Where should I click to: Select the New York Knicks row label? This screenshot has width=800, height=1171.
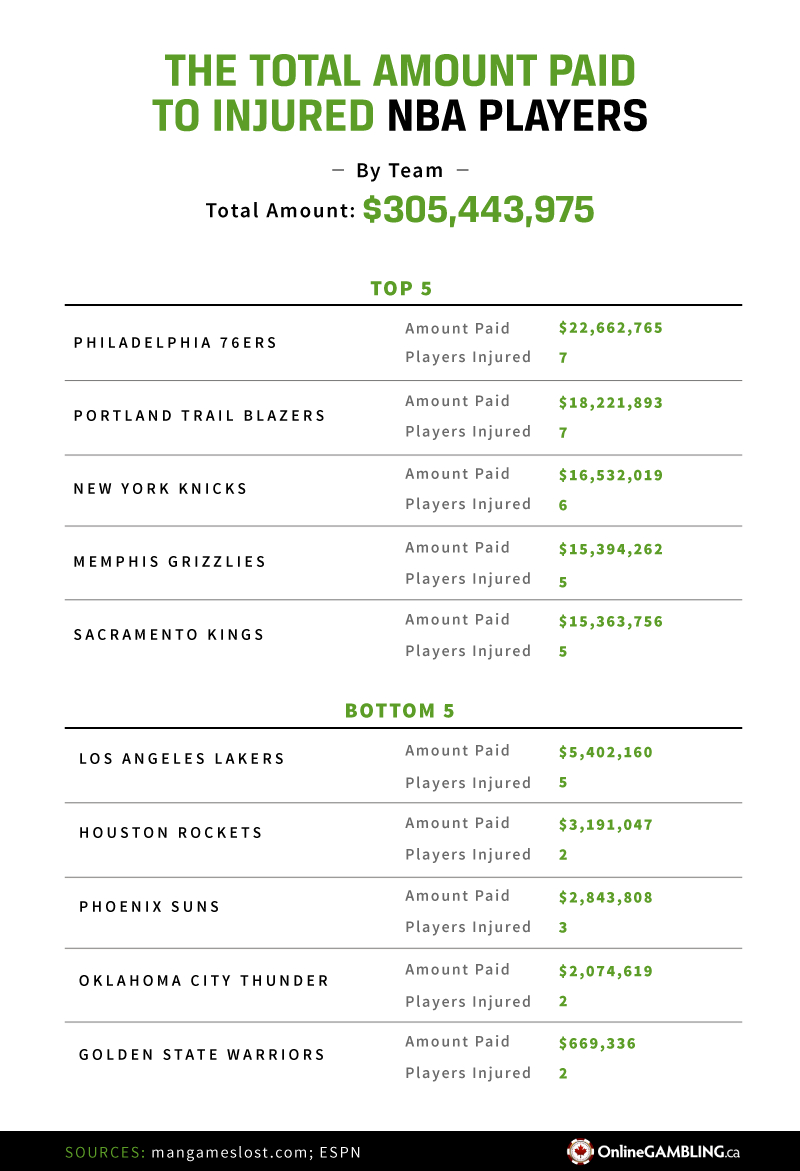click(161, 489)
